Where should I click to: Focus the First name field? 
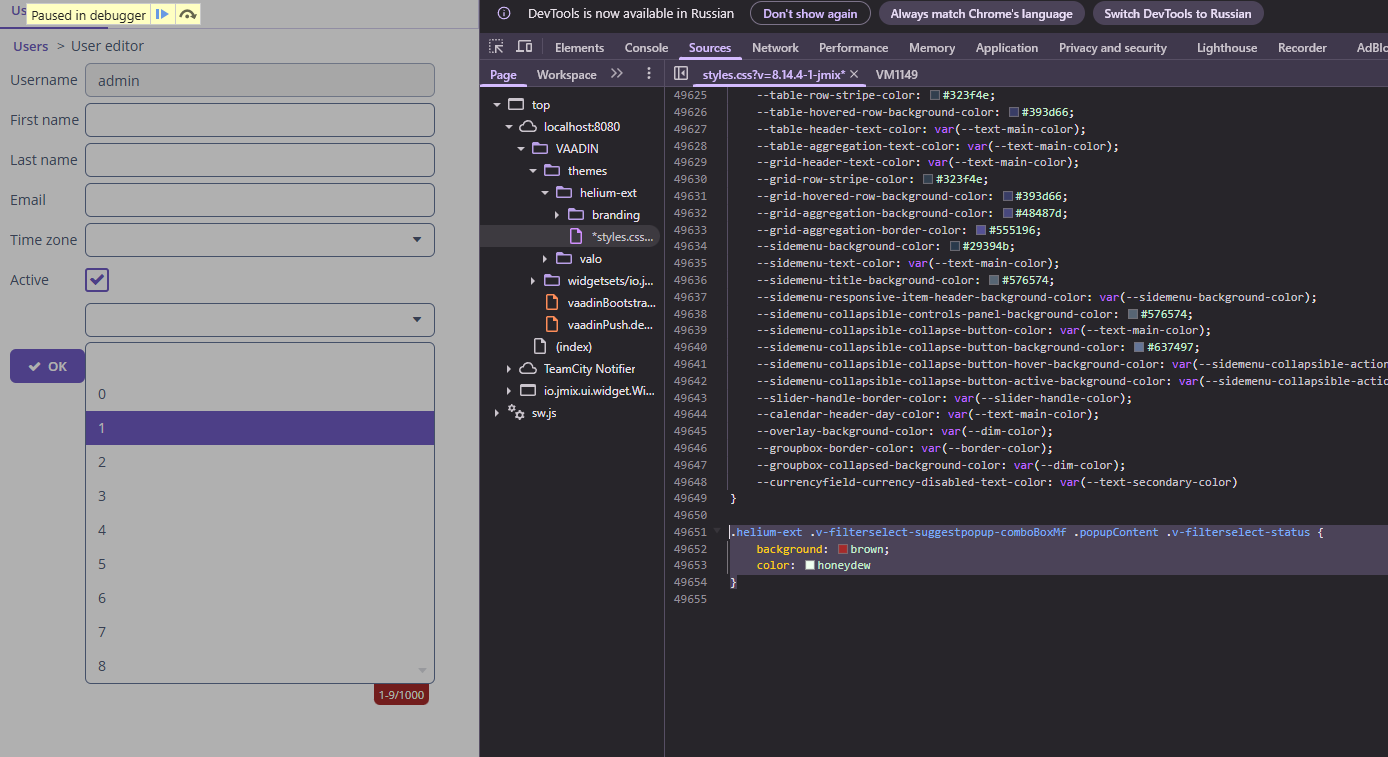pyautogui.click(x=260, y=120)
